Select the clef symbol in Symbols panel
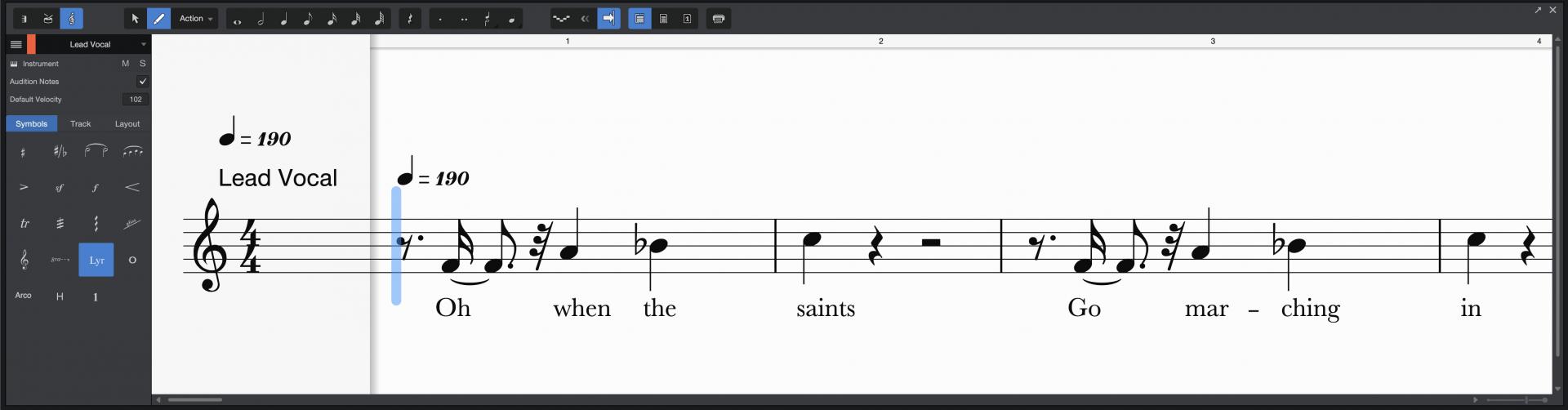Screen dimensions: 1568x410 point(24,260)
